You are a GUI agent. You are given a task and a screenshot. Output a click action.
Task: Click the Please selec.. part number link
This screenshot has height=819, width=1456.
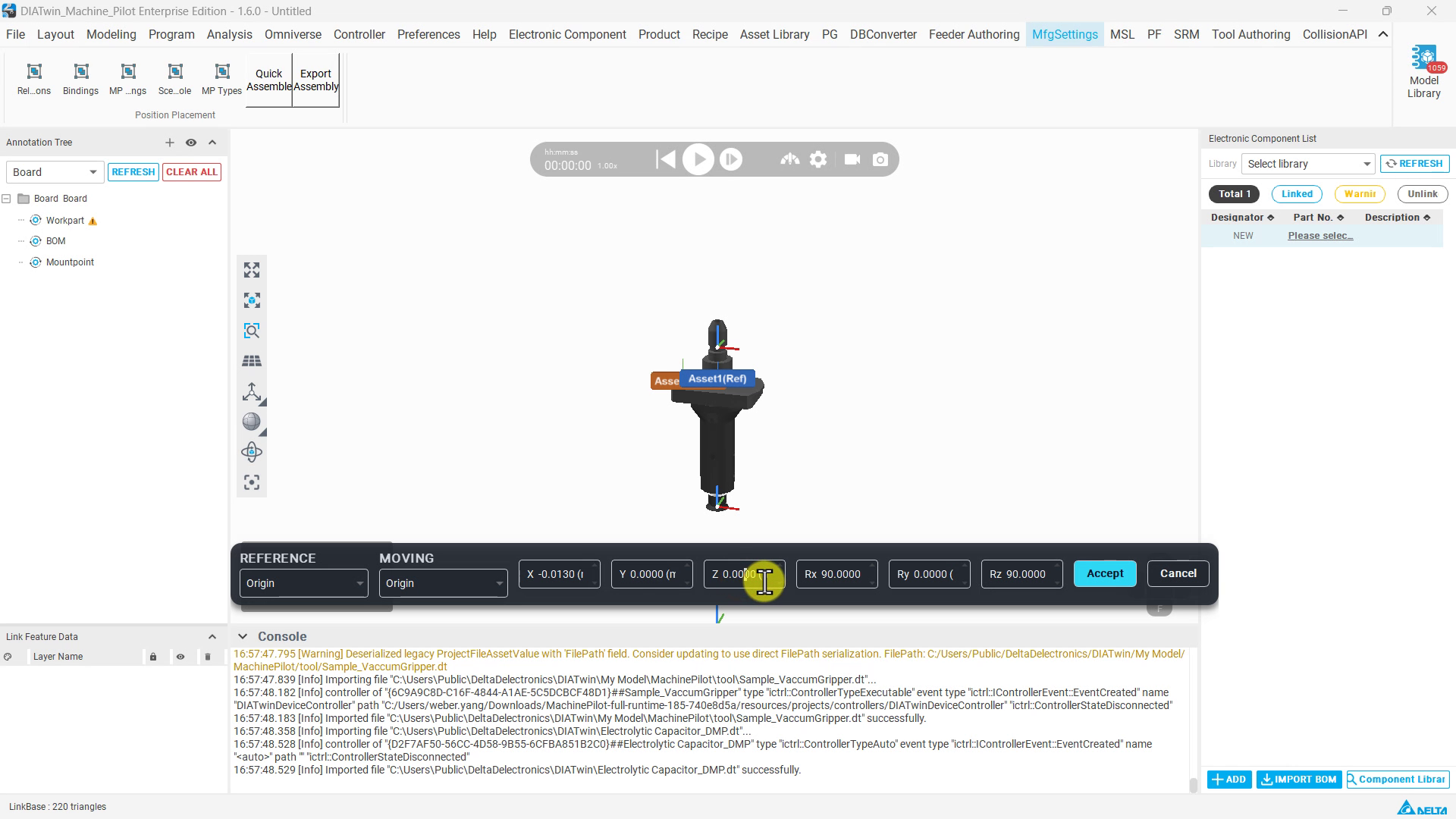pos(1320,236)
